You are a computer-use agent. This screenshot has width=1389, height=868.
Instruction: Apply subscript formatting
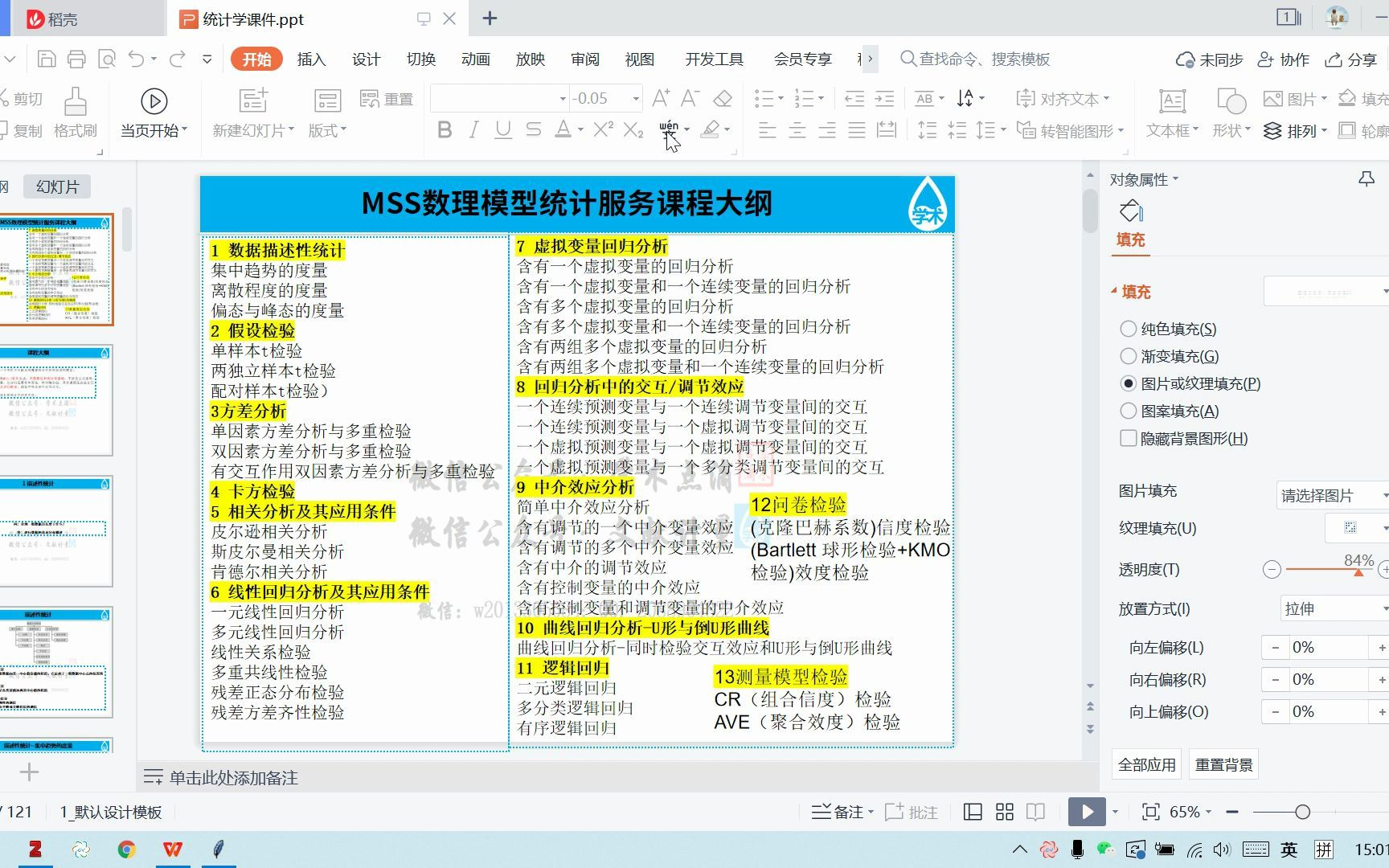pyautogui.click(x=633, y=129)
